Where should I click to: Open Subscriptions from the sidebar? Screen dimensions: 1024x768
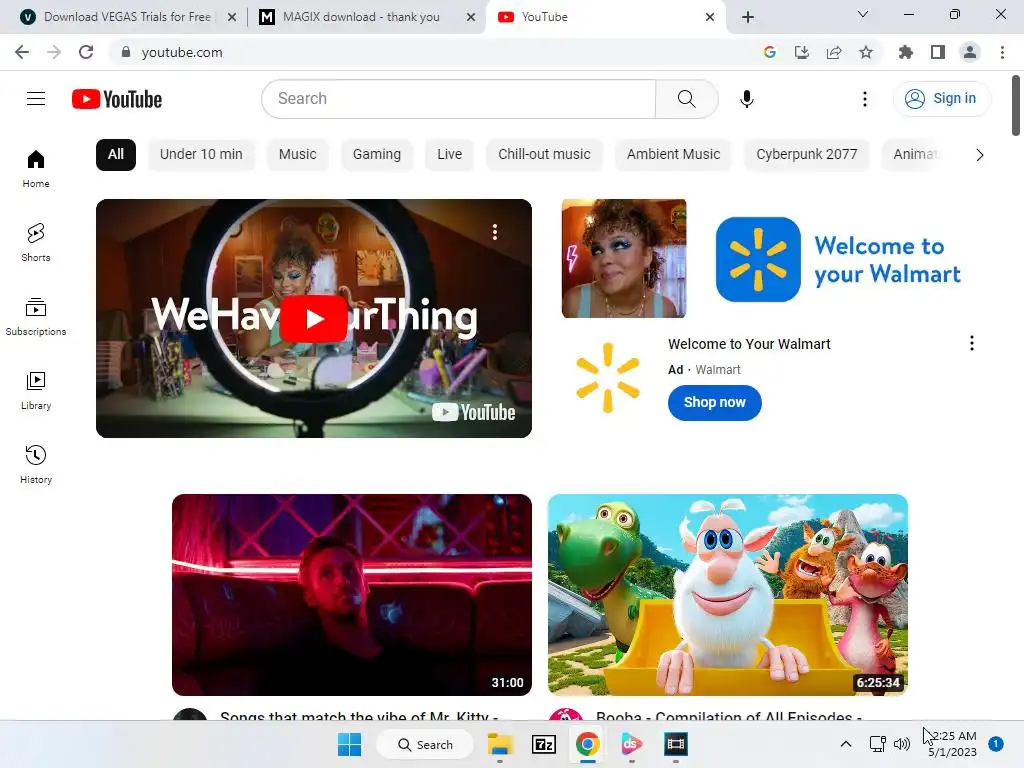point(36,317)
